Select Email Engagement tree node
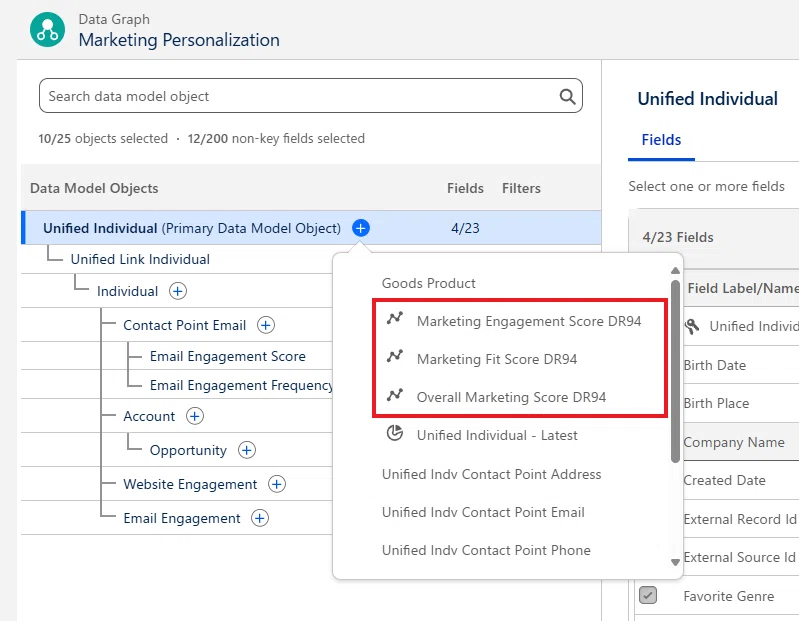This screenshot has width=799, height=621. (182, 518)
